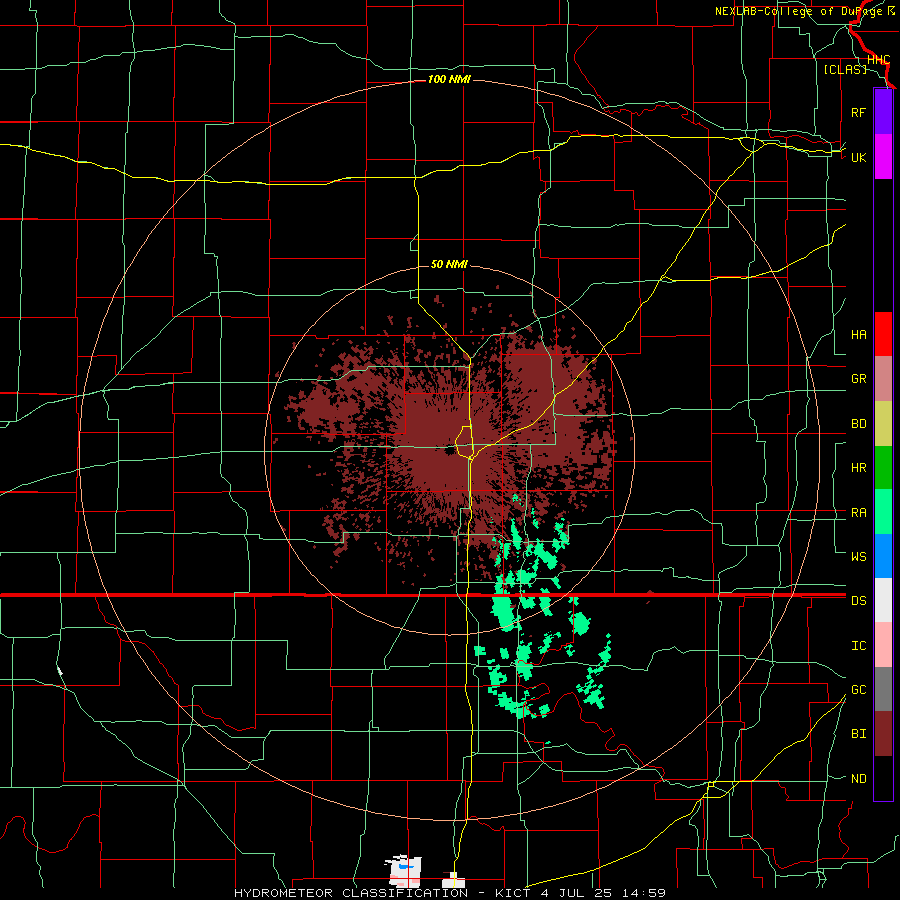900x900 pixels.
Task: Click the "ND" legend label
Action: click(858, 779)
